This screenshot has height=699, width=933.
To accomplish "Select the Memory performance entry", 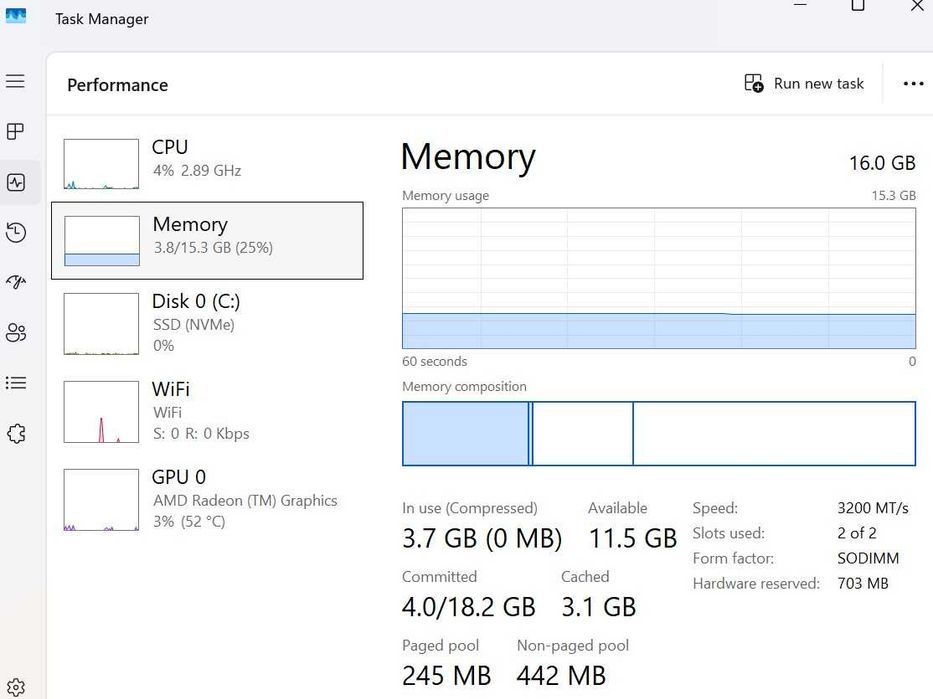I will click(207, 241).
